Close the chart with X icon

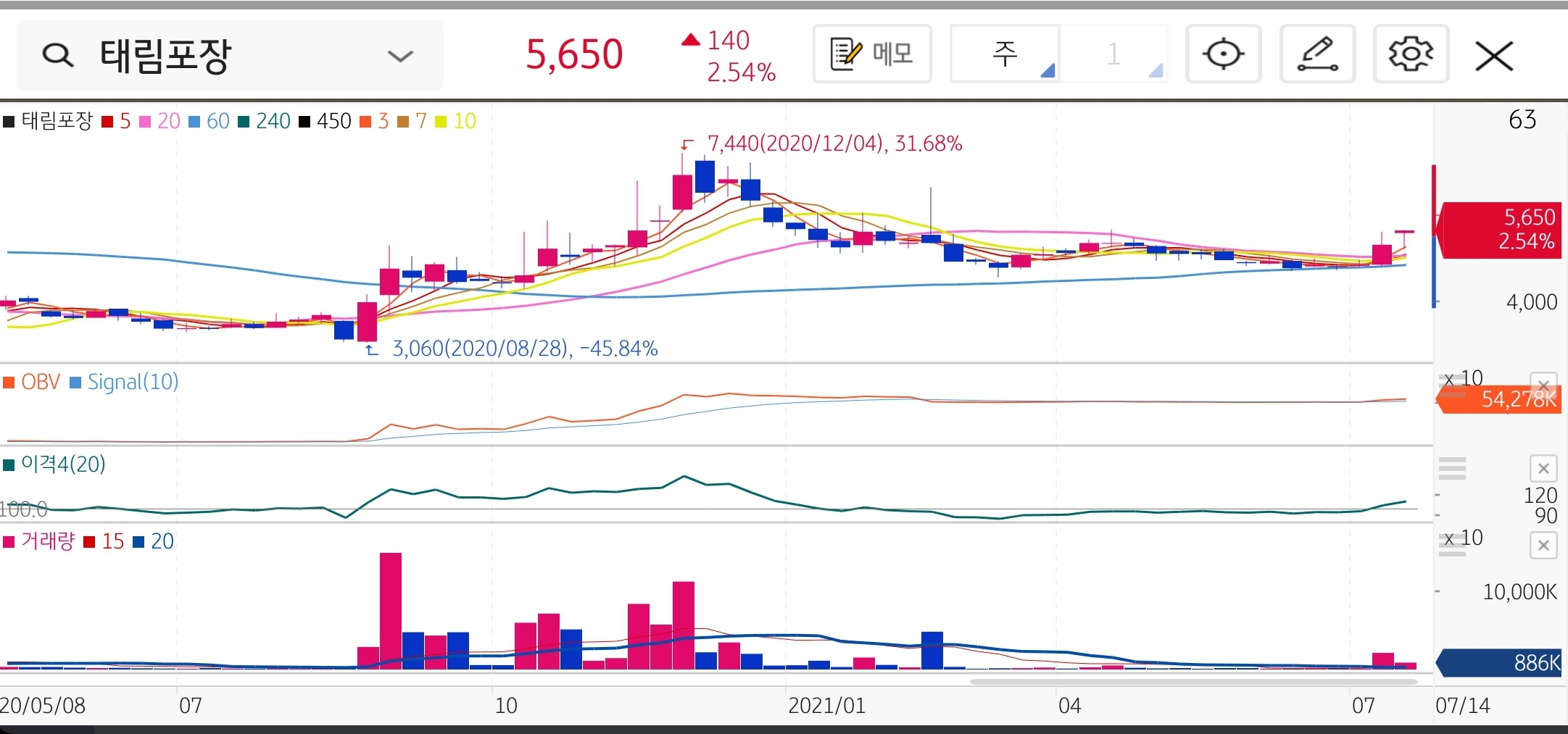click(1494, 56)
